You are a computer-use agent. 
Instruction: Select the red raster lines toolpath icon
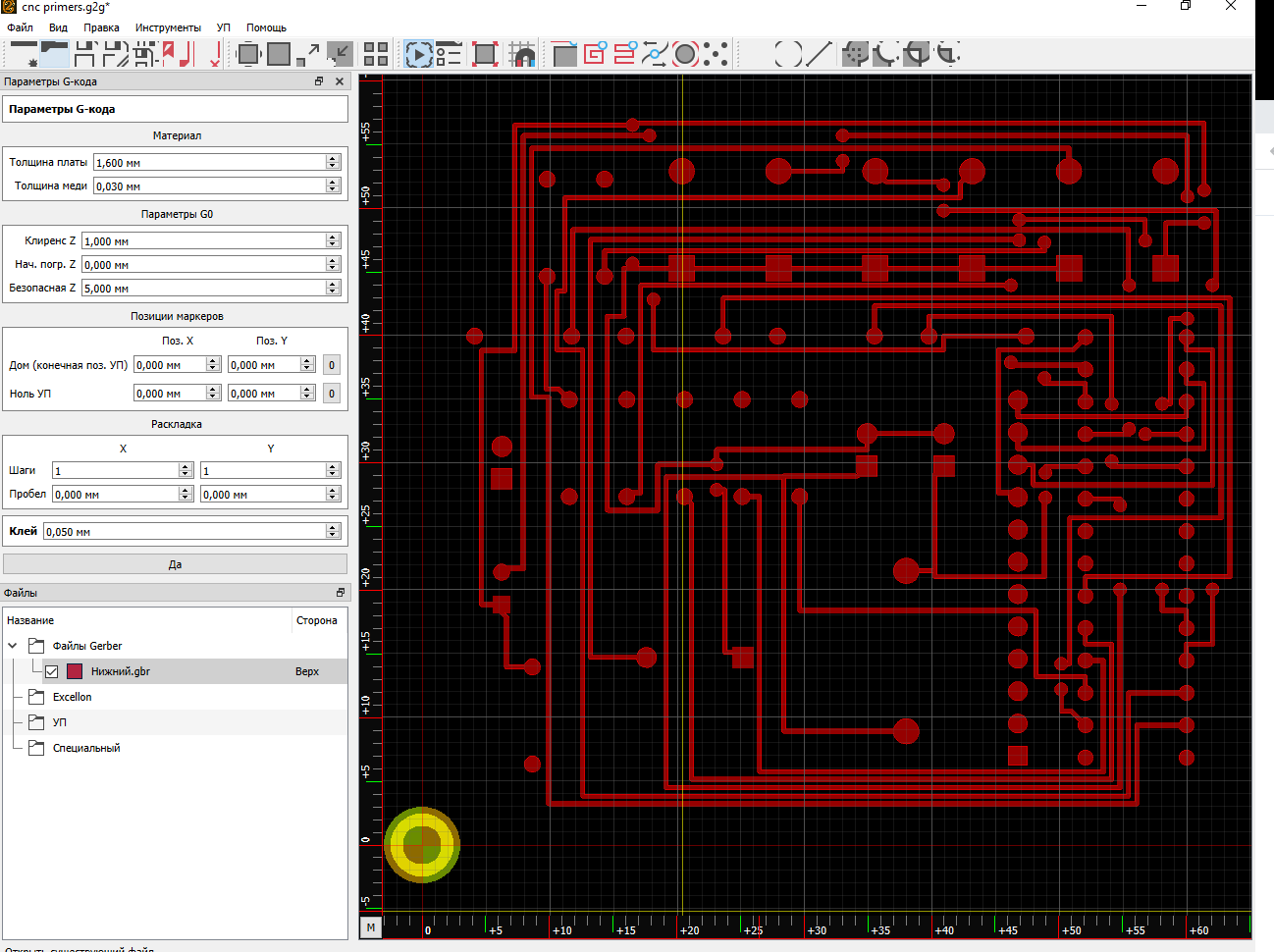[625, 54]
